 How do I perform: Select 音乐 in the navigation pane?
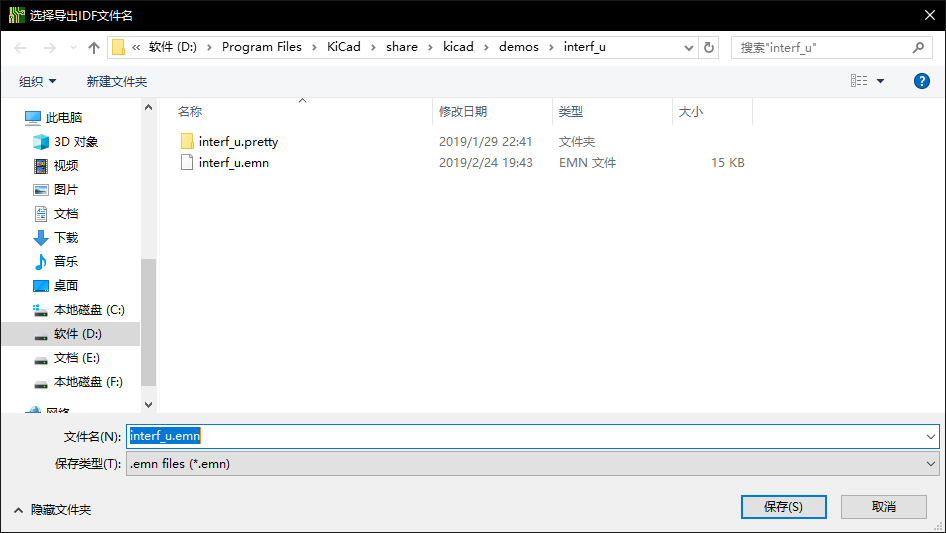click(65, 262)
